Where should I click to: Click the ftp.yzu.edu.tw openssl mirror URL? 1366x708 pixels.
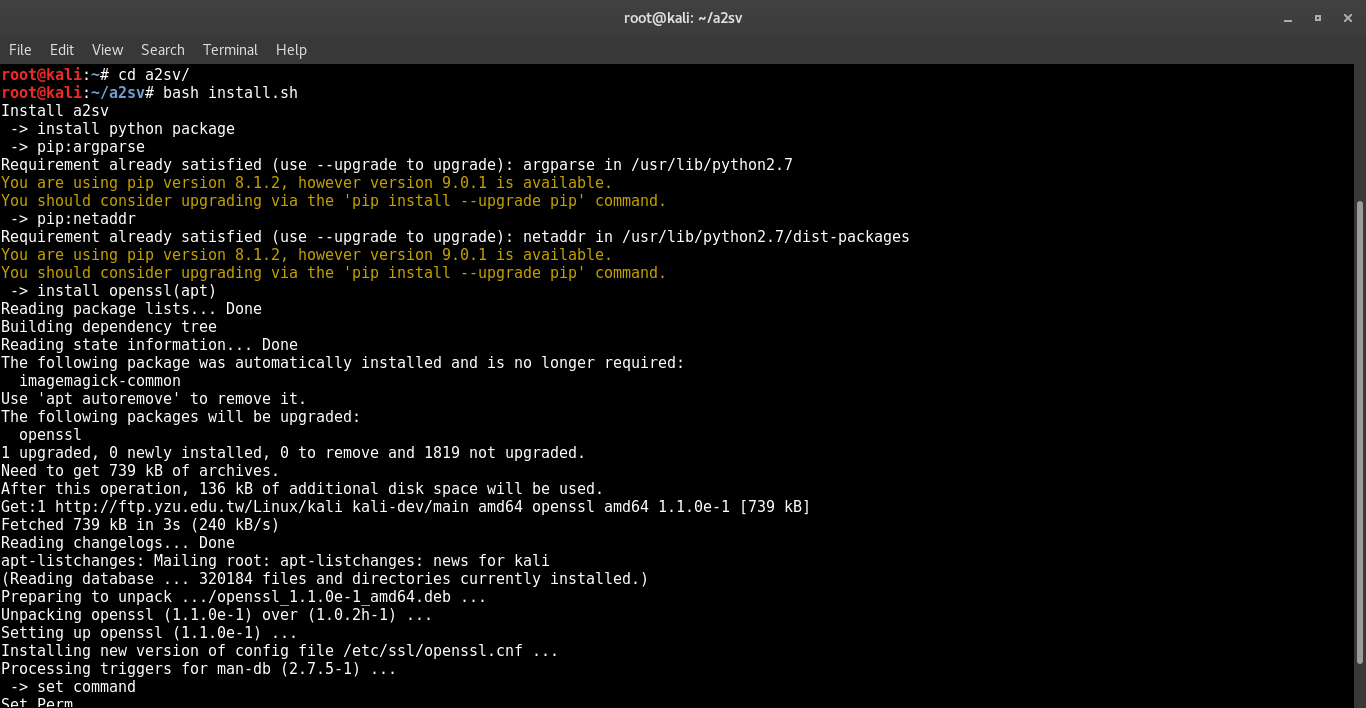pos(200,506)
